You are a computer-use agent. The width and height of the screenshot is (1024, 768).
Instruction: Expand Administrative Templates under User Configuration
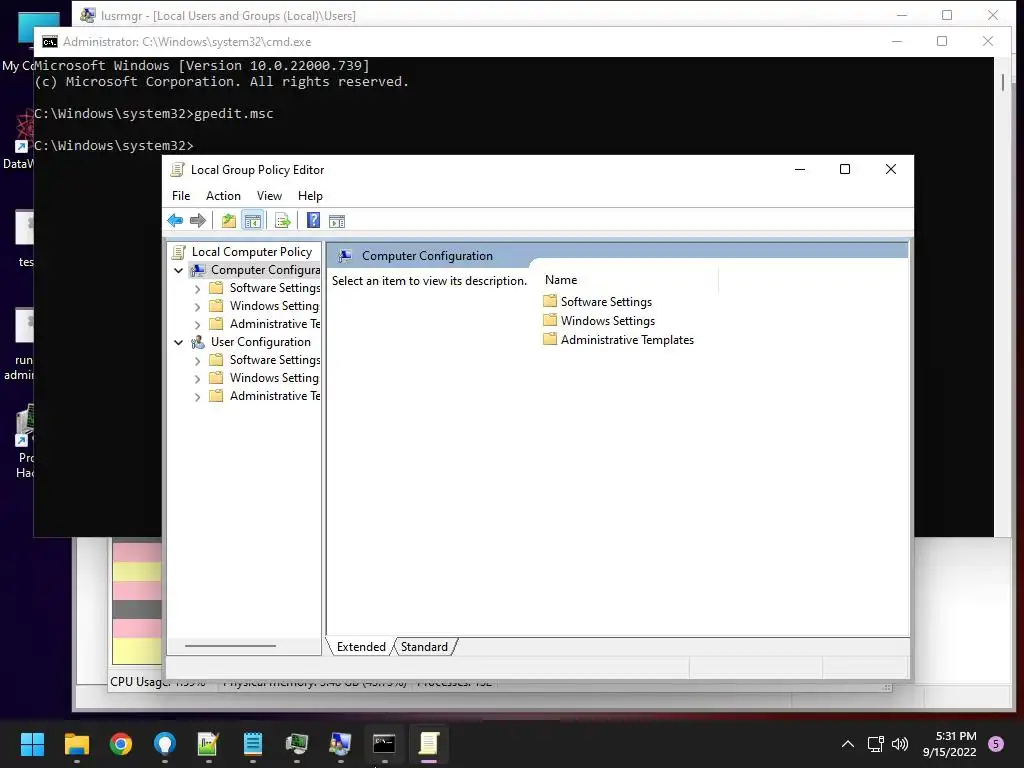[x=197, y=396]
